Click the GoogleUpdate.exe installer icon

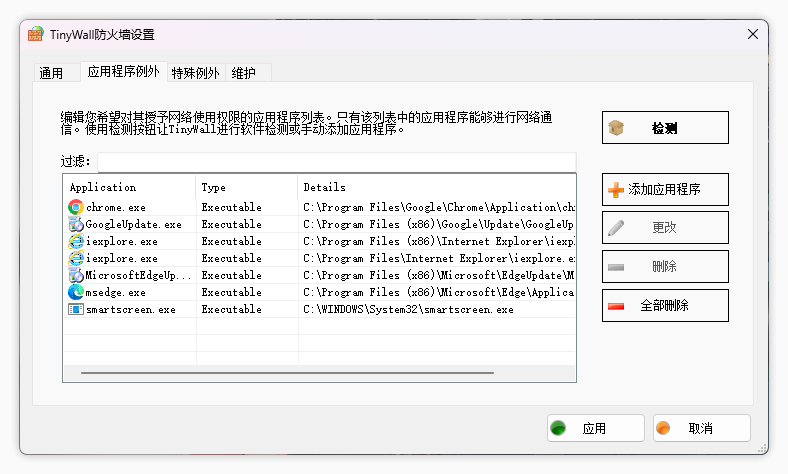[76, 224]
